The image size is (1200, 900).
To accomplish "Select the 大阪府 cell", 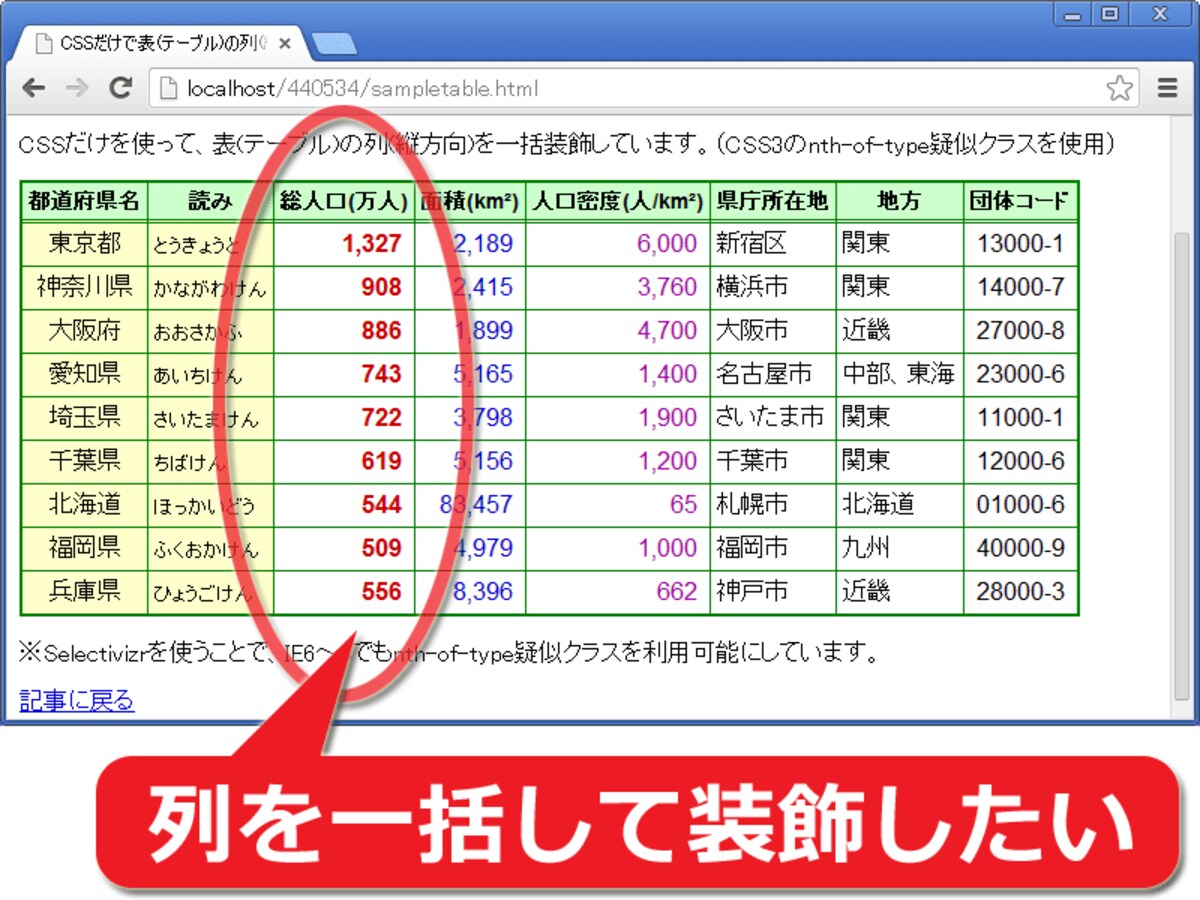I will pos(84,330).
